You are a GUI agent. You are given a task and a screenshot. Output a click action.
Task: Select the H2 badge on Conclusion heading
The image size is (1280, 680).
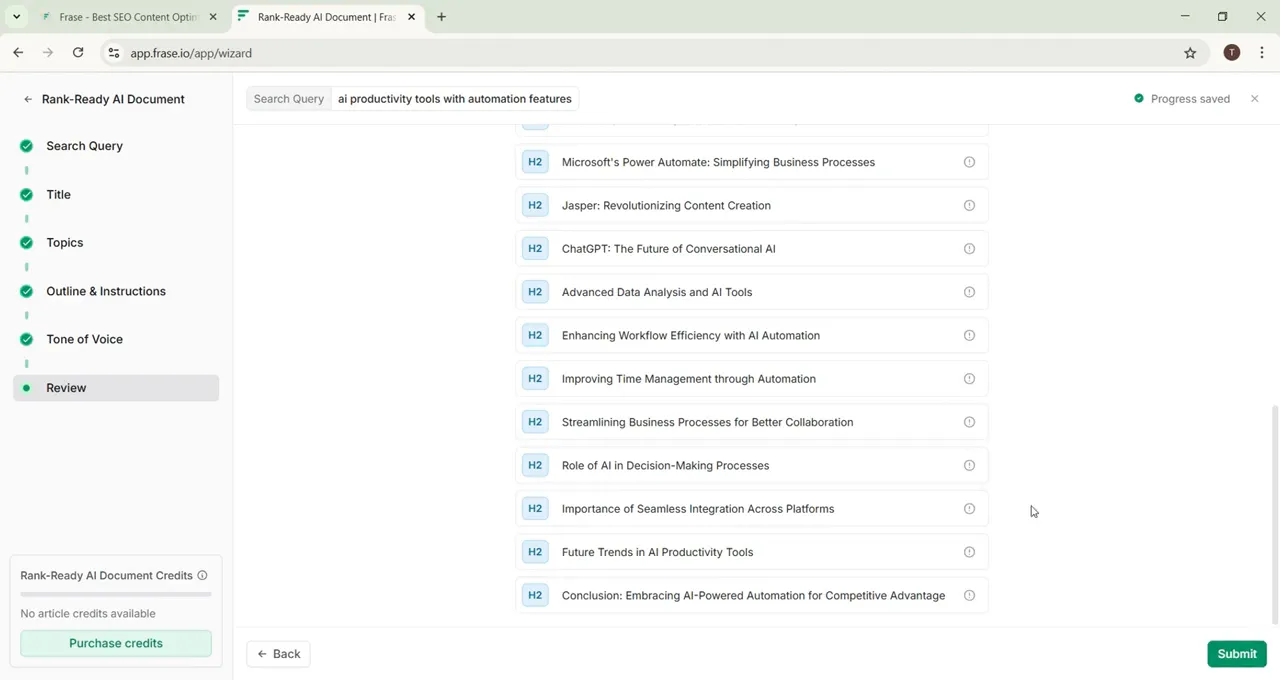coord(535,596)
